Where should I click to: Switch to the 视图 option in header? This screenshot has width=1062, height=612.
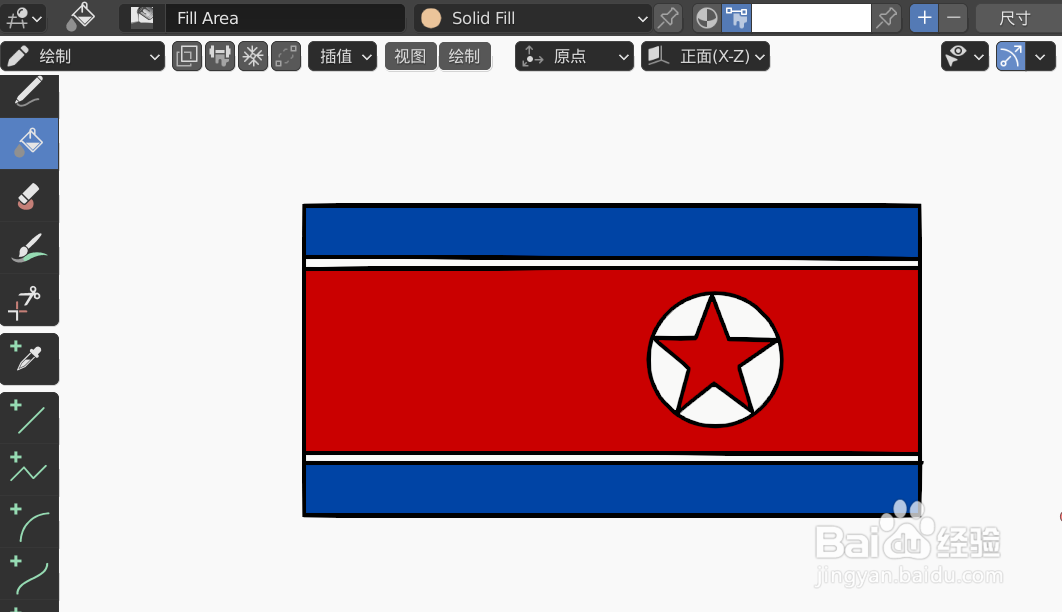coord(410,56)
